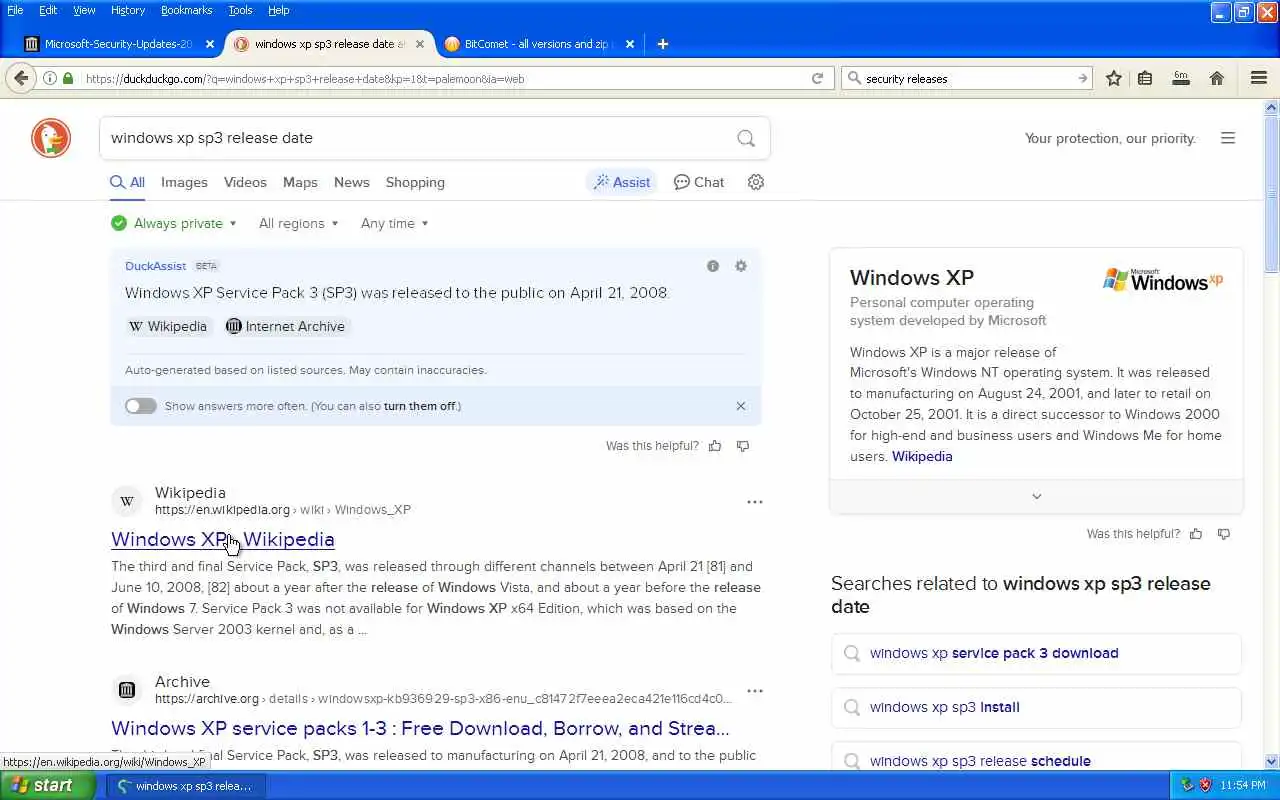
Task: Click the Wikipedia source chip in DuckAssist
Action: coord(168,326)
